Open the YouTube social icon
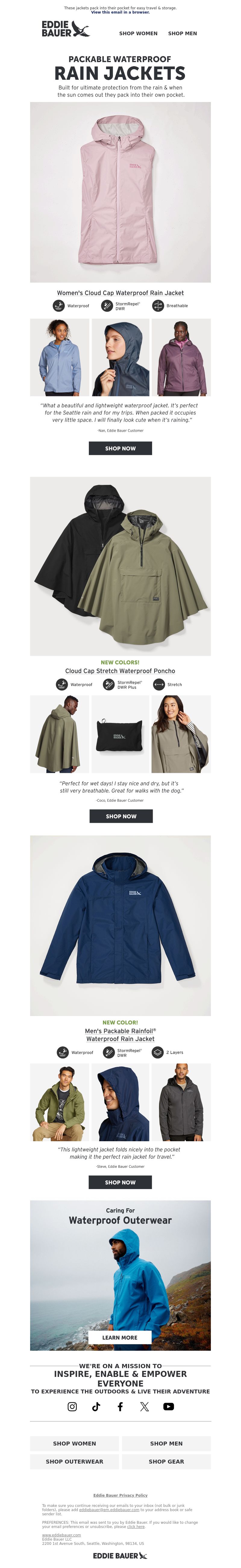 [x=169, y=1406]
